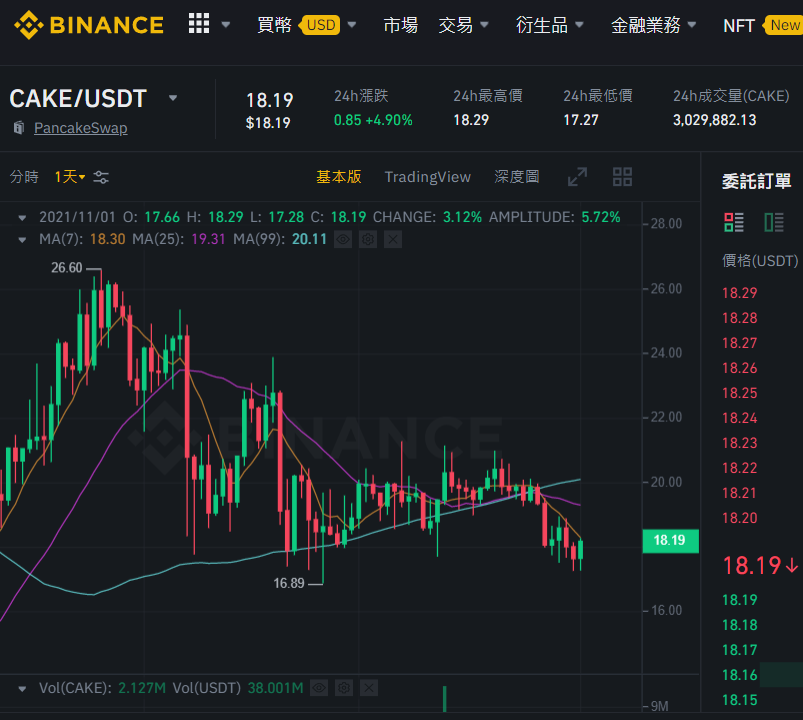Open the 衍生品 derivatives menu
The width and height of the screenshot is (803, 720).
541,25
